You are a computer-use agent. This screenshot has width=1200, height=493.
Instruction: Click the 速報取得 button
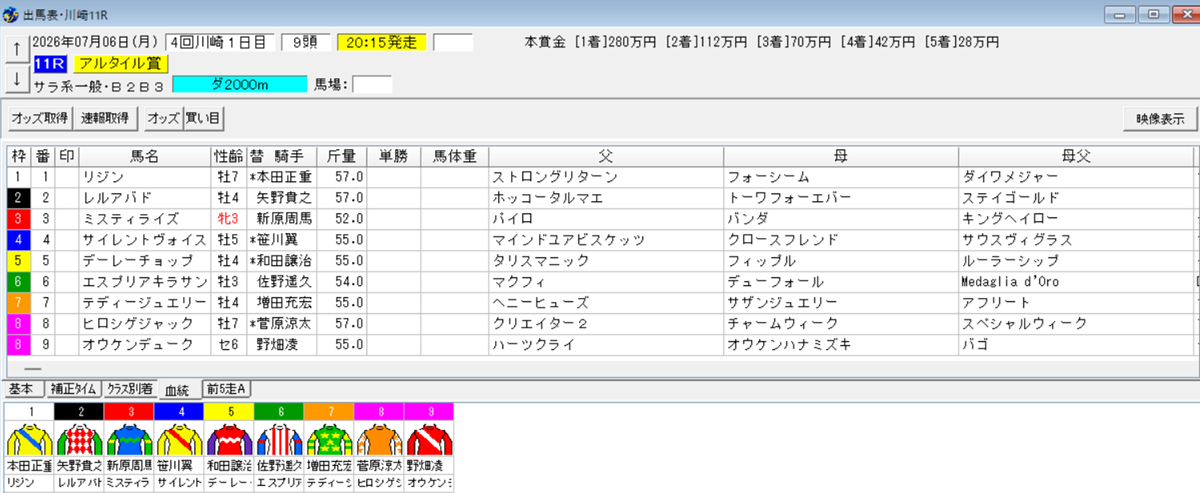(106, 118)
